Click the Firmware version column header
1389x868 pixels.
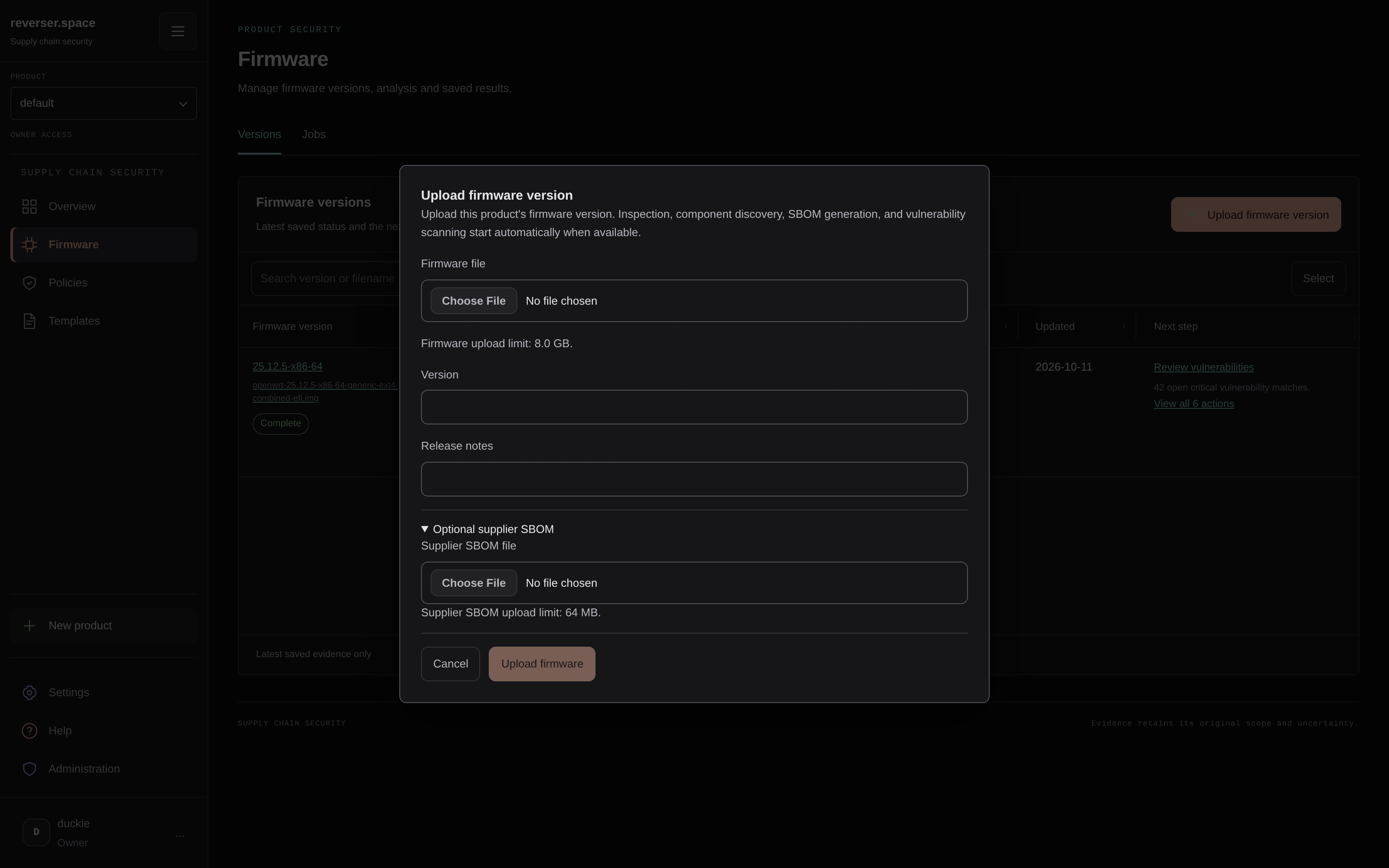pos(292,327)
